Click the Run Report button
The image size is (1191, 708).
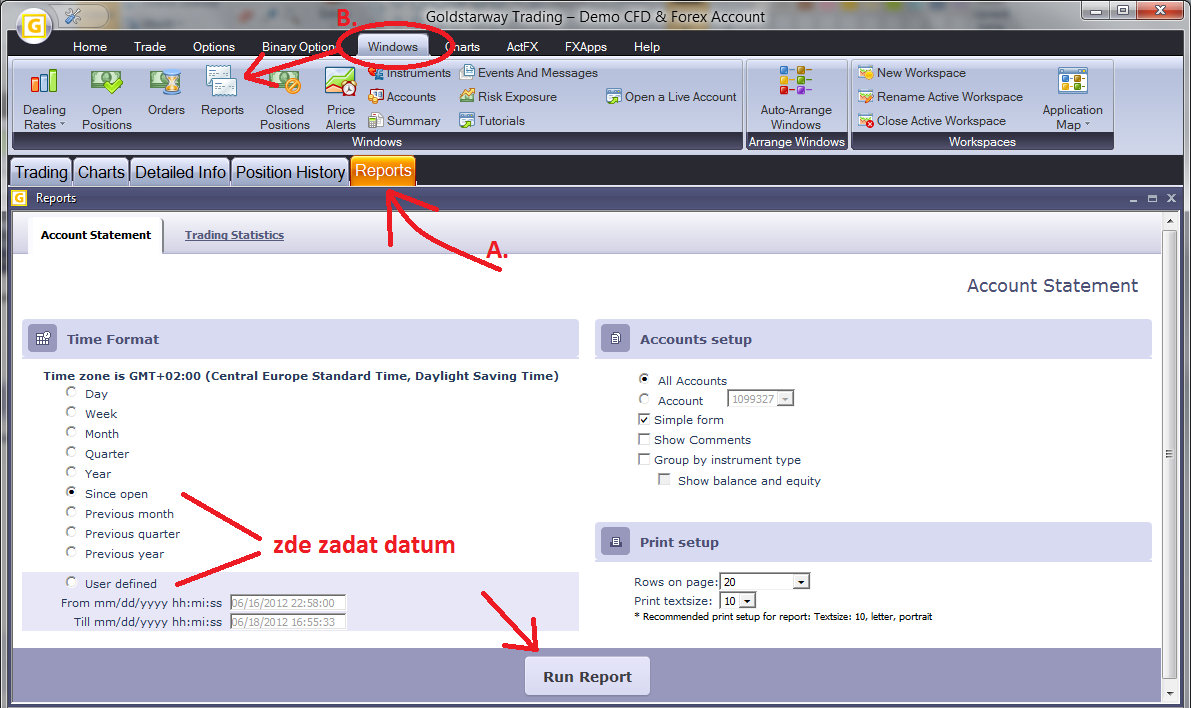(587, 676)
